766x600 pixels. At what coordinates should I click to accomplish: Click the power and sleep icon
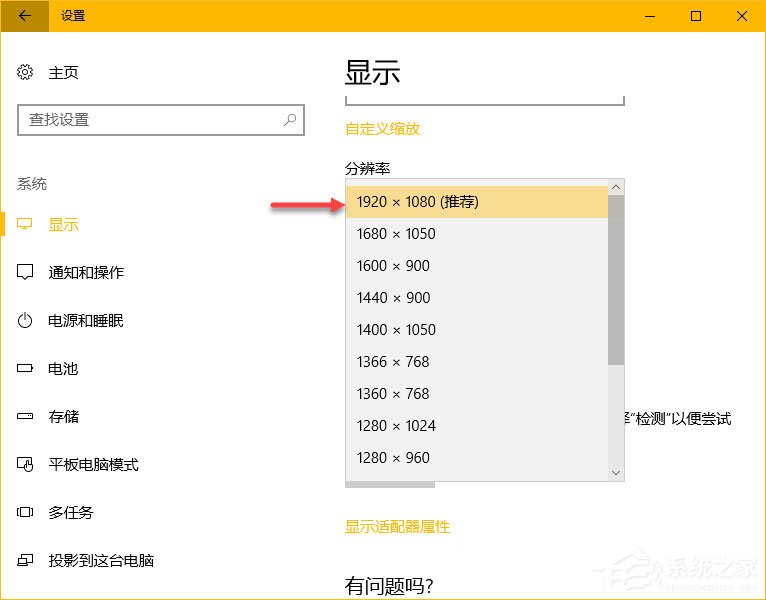tap(25, 321)
